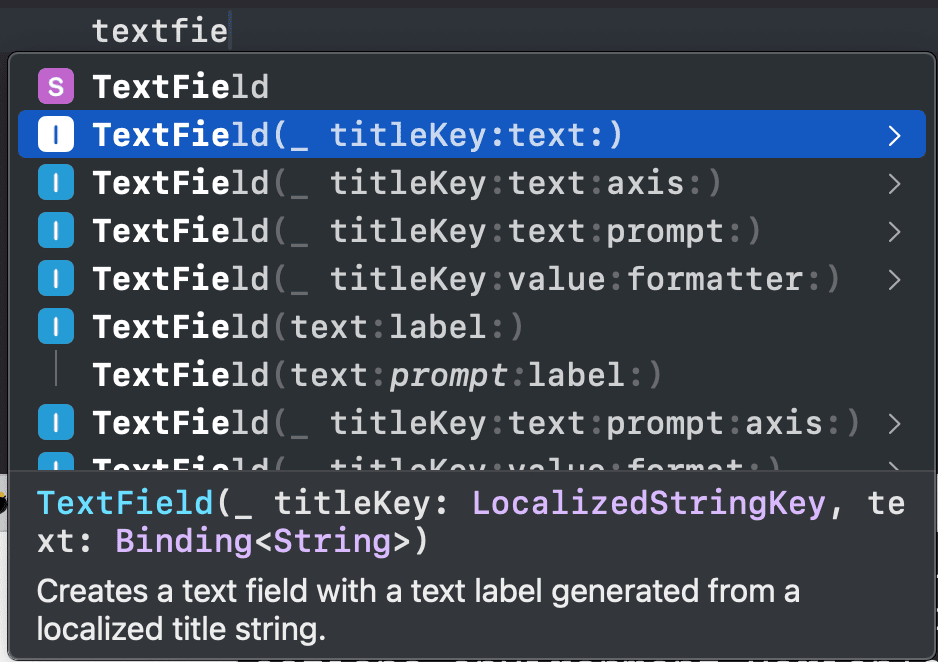This screenshot has height=662, width=938.
Task: Click the initializer icon for titleKey:text:prompt:axis:
Action: [56, 423]
